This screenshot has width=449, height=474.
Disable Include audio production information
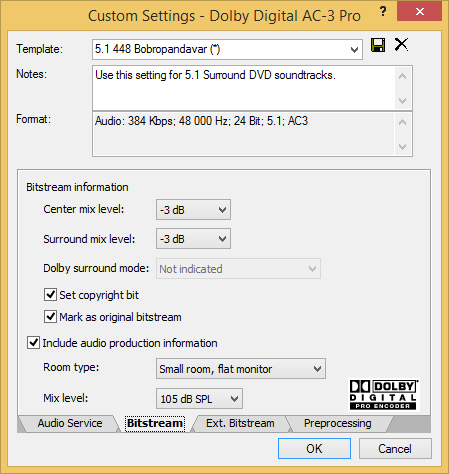33,342
